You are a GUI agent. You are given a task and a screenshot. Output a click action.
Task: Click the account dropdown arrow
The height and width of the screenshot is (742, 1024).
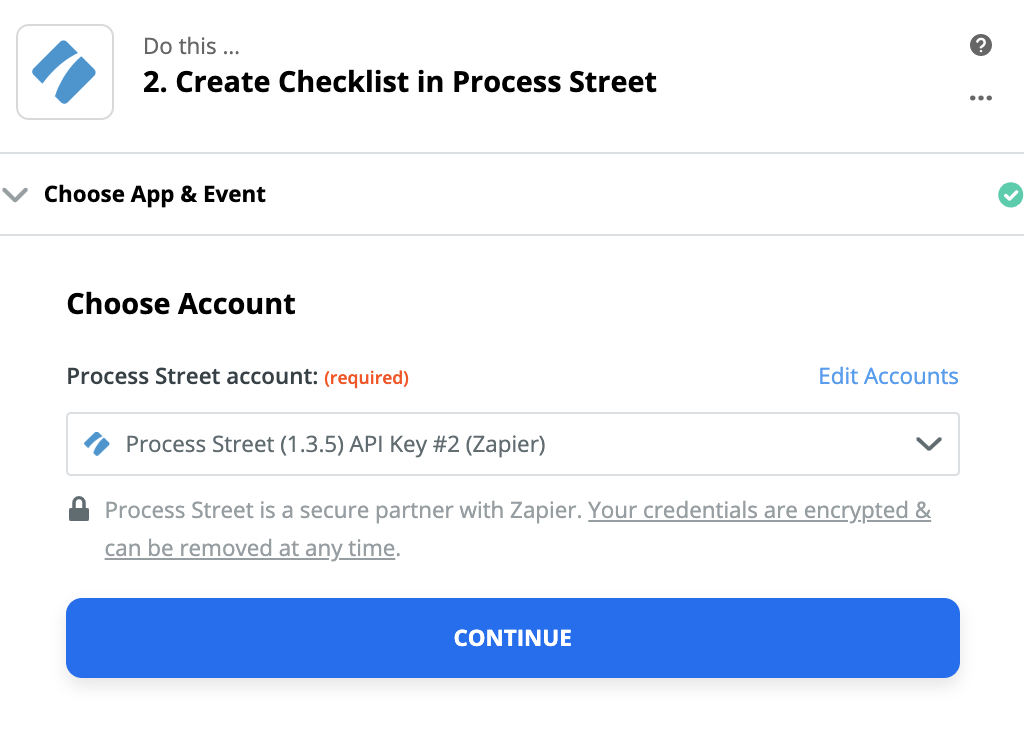pos(929,443)
